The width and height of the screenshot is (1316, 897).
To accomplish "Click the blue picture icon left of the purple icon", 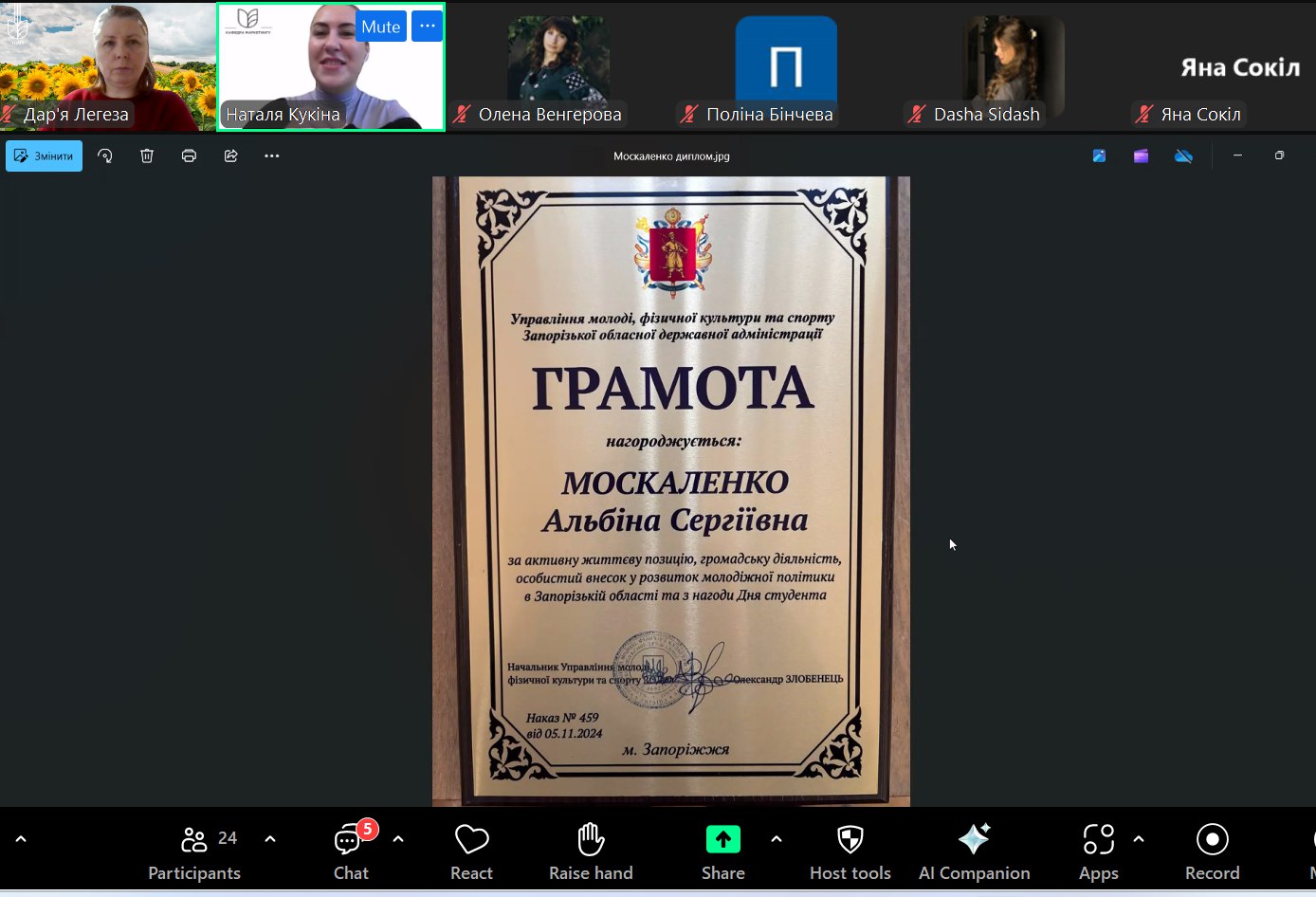I will 1099,156.
